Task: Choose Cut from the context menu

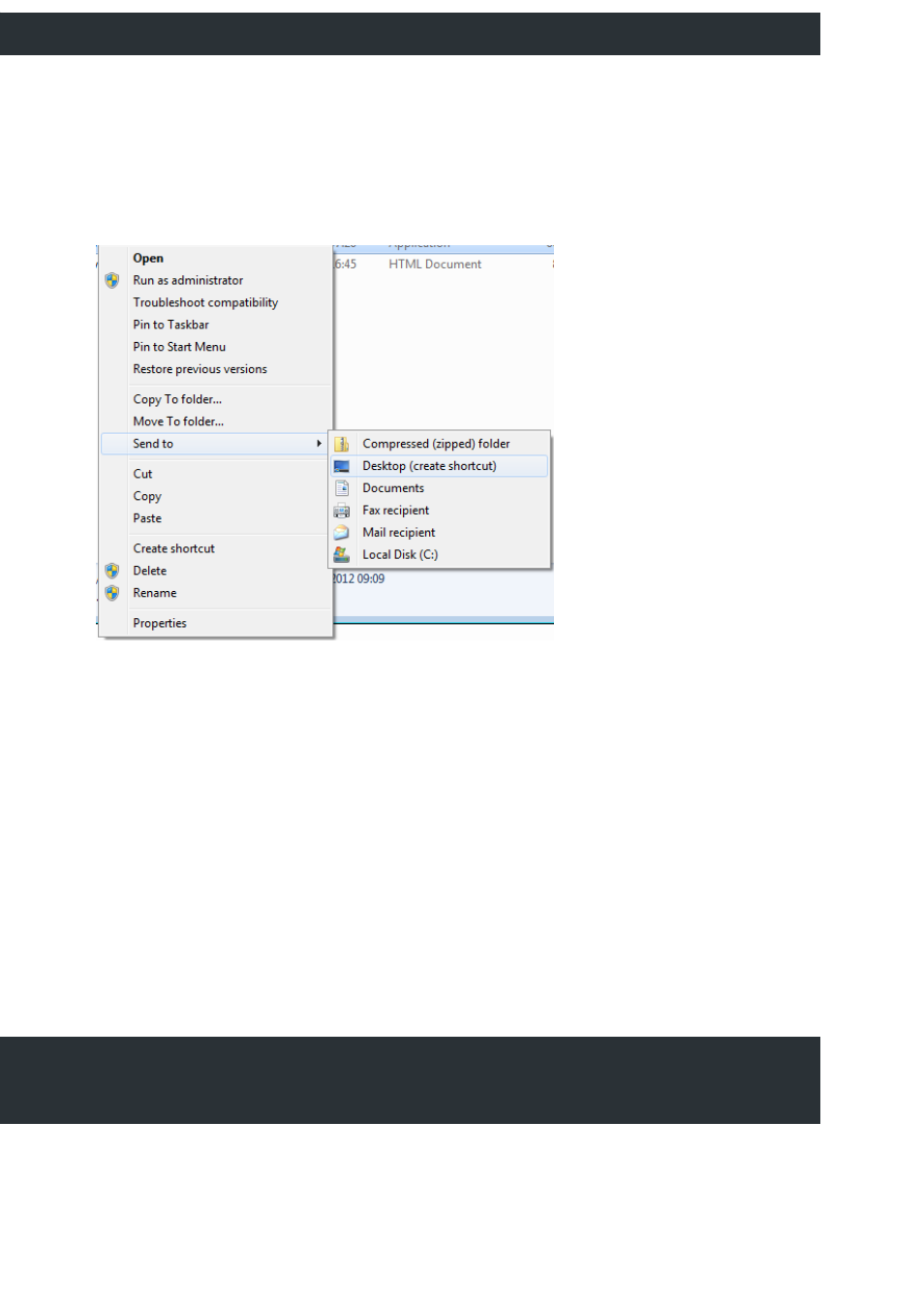Action: pyautogui.click(x=216, y=475)
